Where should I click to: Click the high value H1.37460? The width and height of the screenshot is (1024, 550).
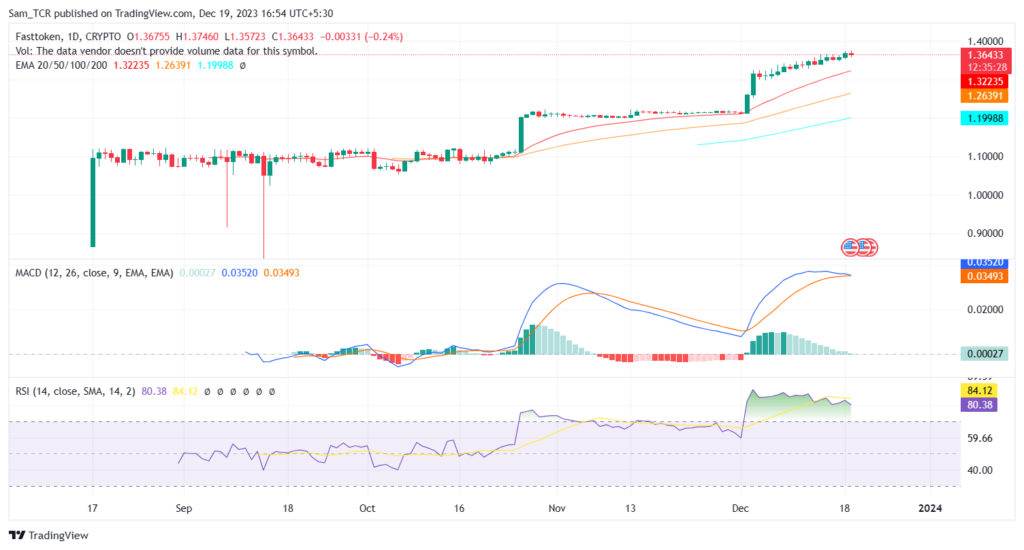(x=197, y=37)
